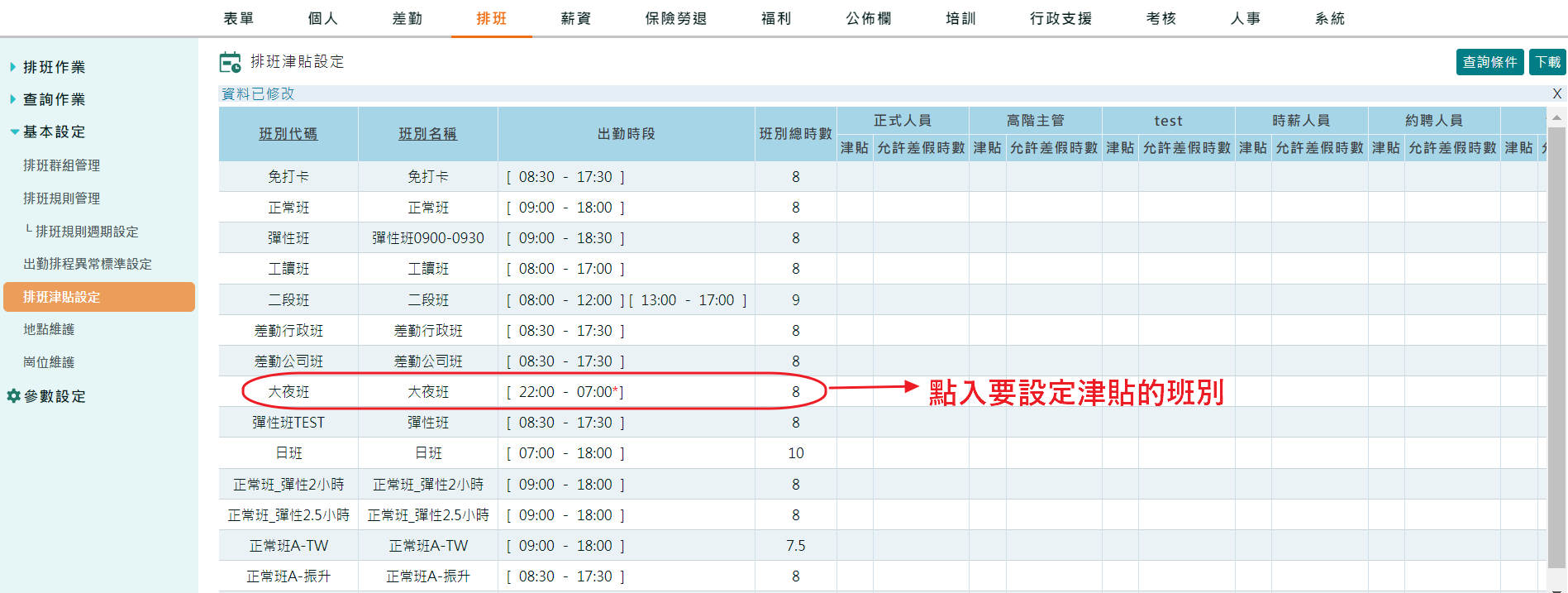Screen dimensions: 1568x593
Task: Open the 培訓 top menu
Action: [961, 18]
